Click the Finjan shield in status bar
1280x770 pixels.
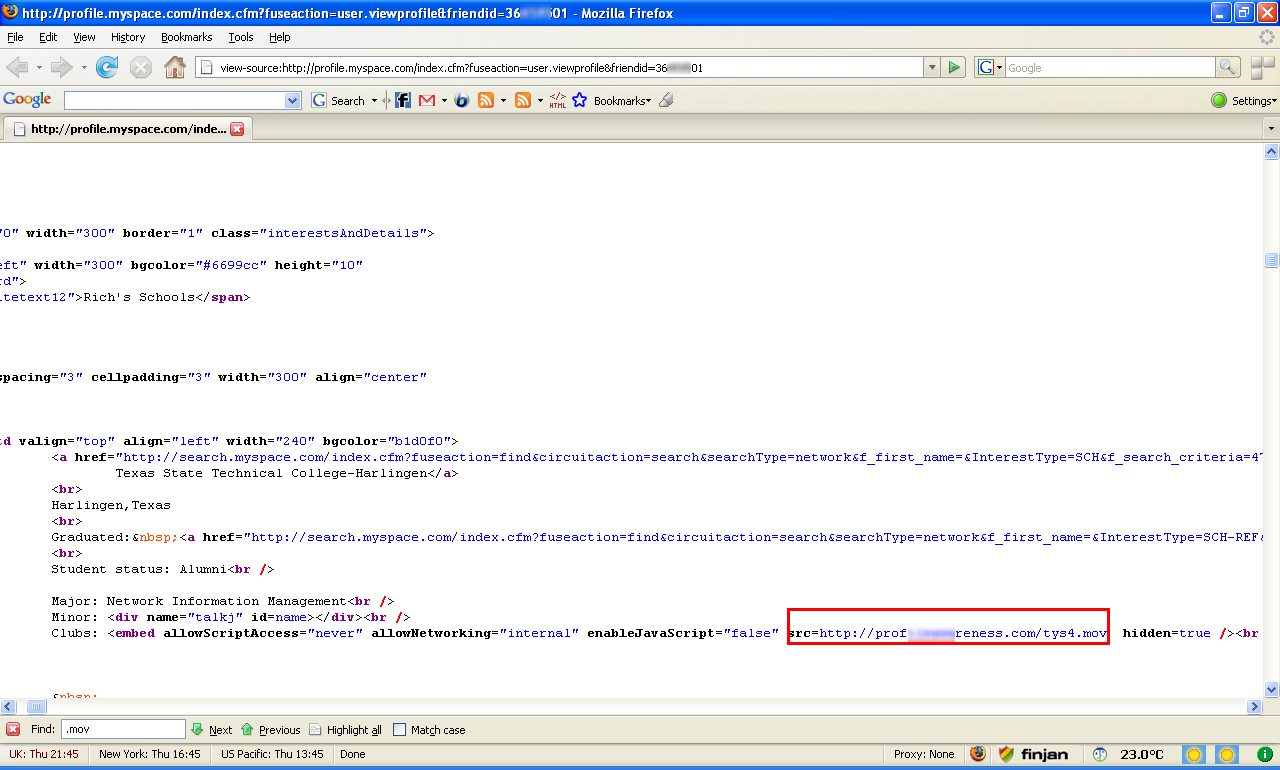(1006, 754)
